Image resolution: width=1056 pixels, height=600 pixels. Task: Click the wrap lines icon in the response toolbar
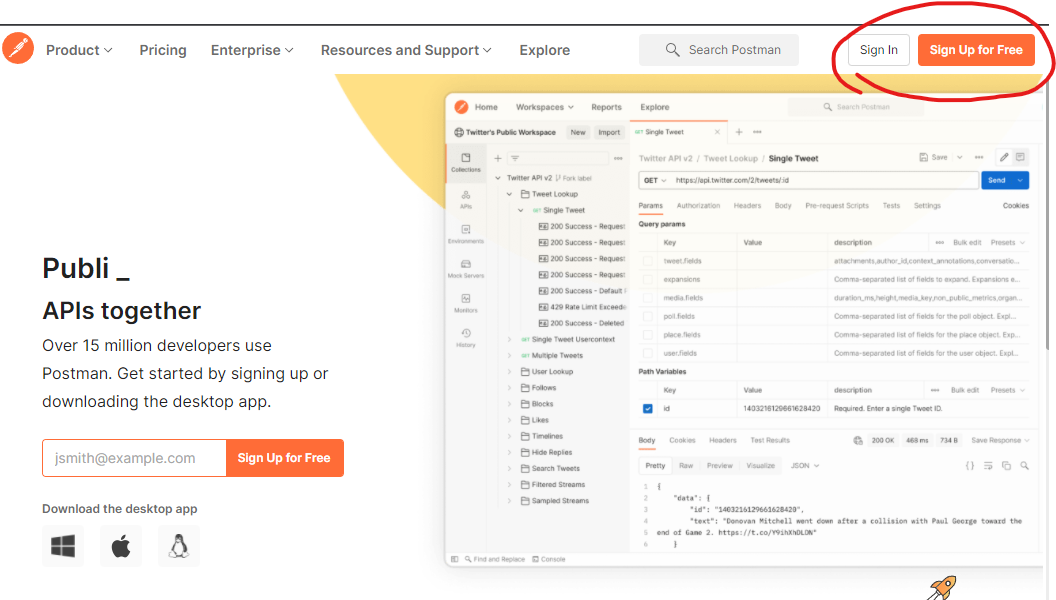(988, 465)
